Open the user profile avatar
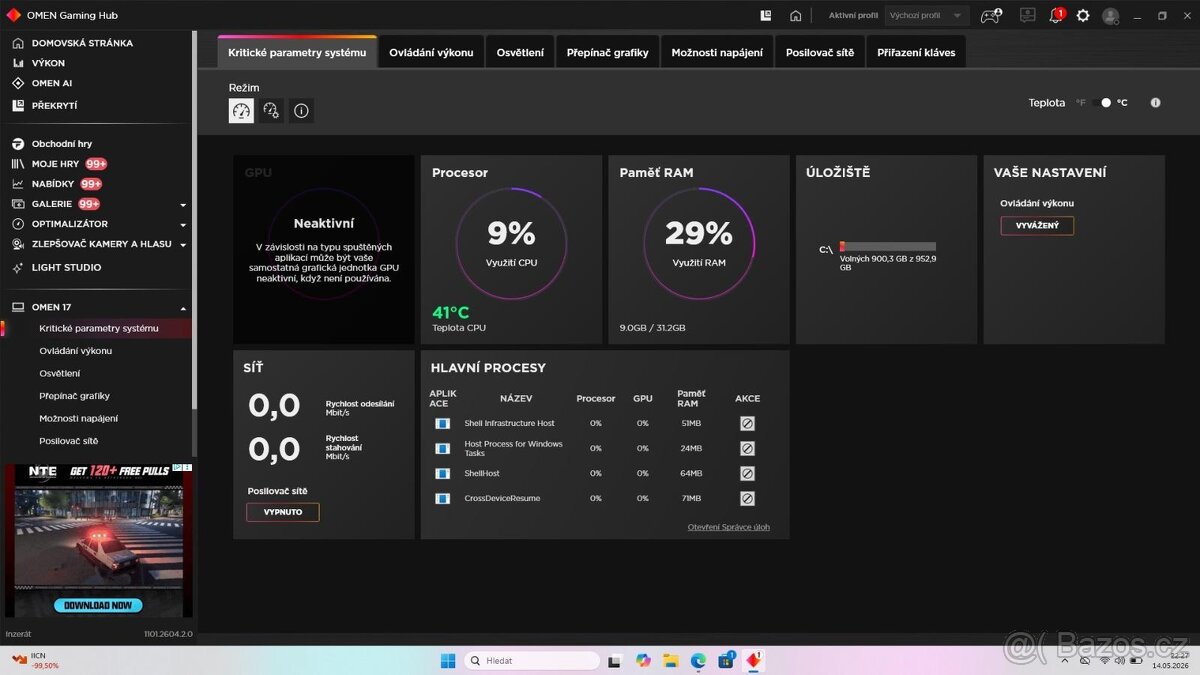The width and height of the screenshot is (1200, 675). click(1110, 16)
